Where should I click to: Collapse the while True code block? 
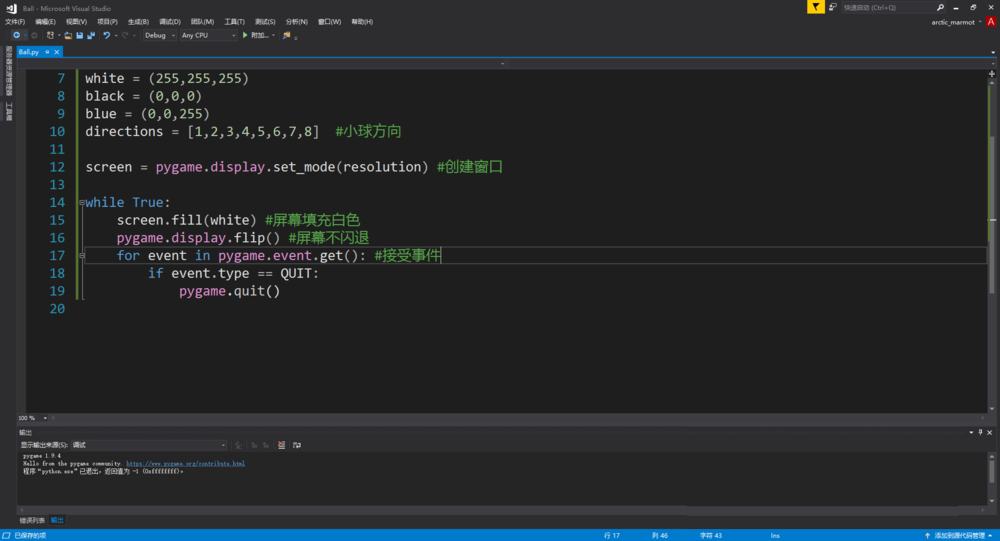coord(82,203)
